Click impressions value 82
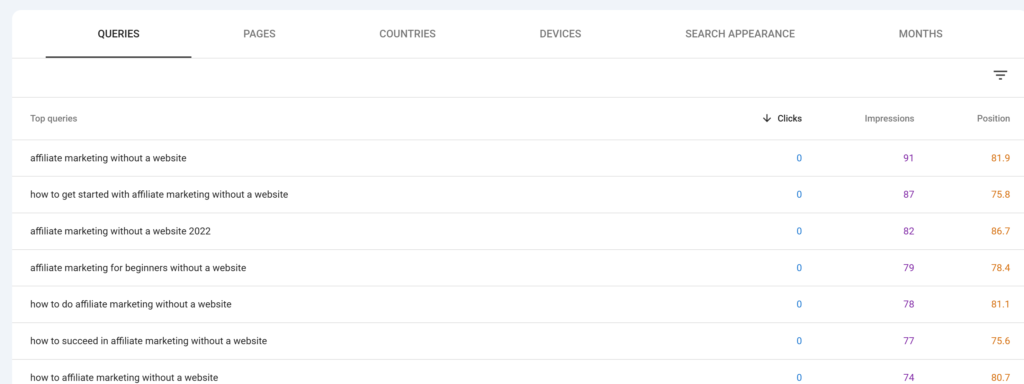The height and width of the screenshot is (384, 1024). pyautogui.click(x=908, y=231)
